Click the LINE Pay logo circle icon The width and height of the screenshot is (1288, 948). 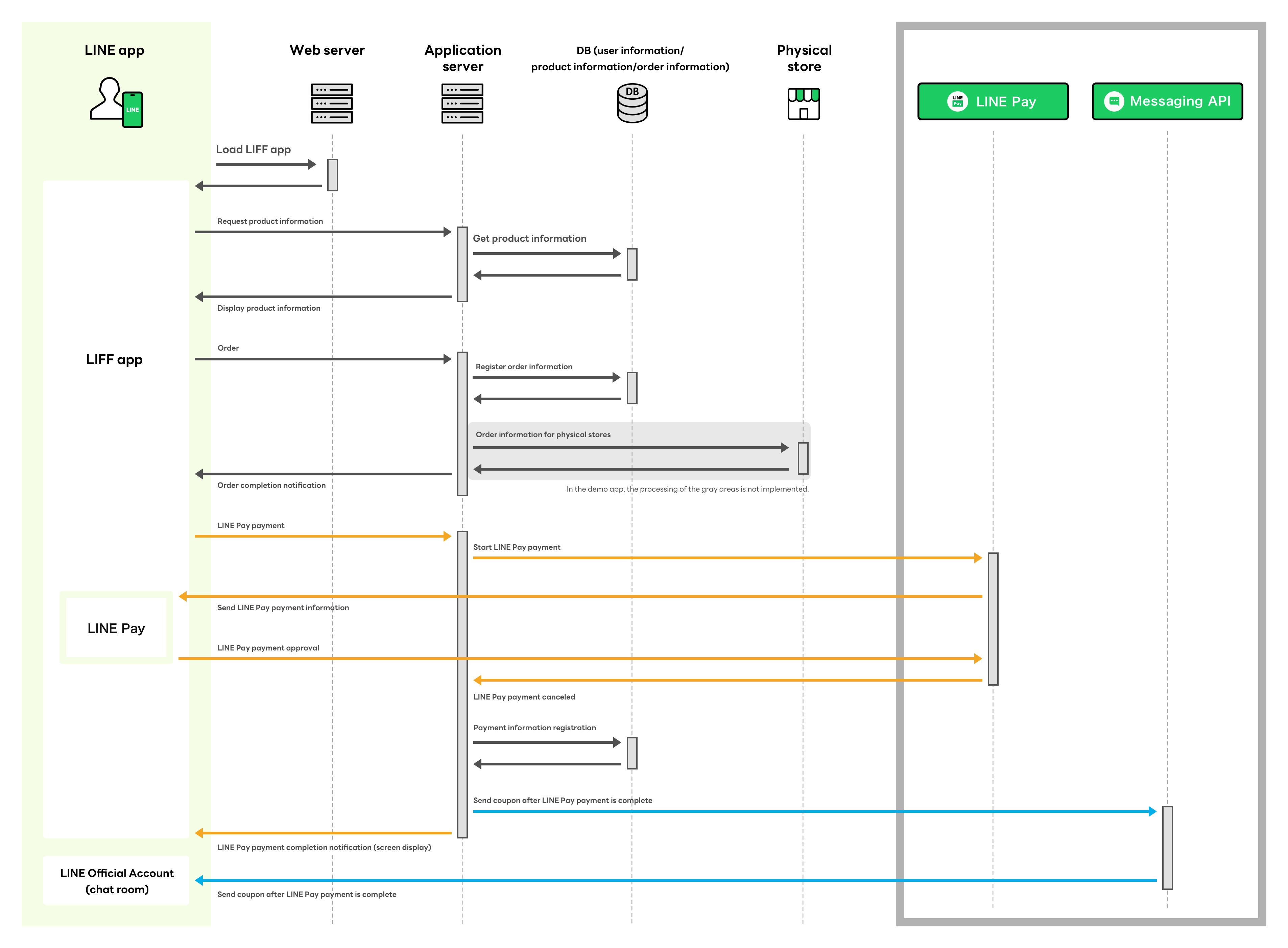957,101
